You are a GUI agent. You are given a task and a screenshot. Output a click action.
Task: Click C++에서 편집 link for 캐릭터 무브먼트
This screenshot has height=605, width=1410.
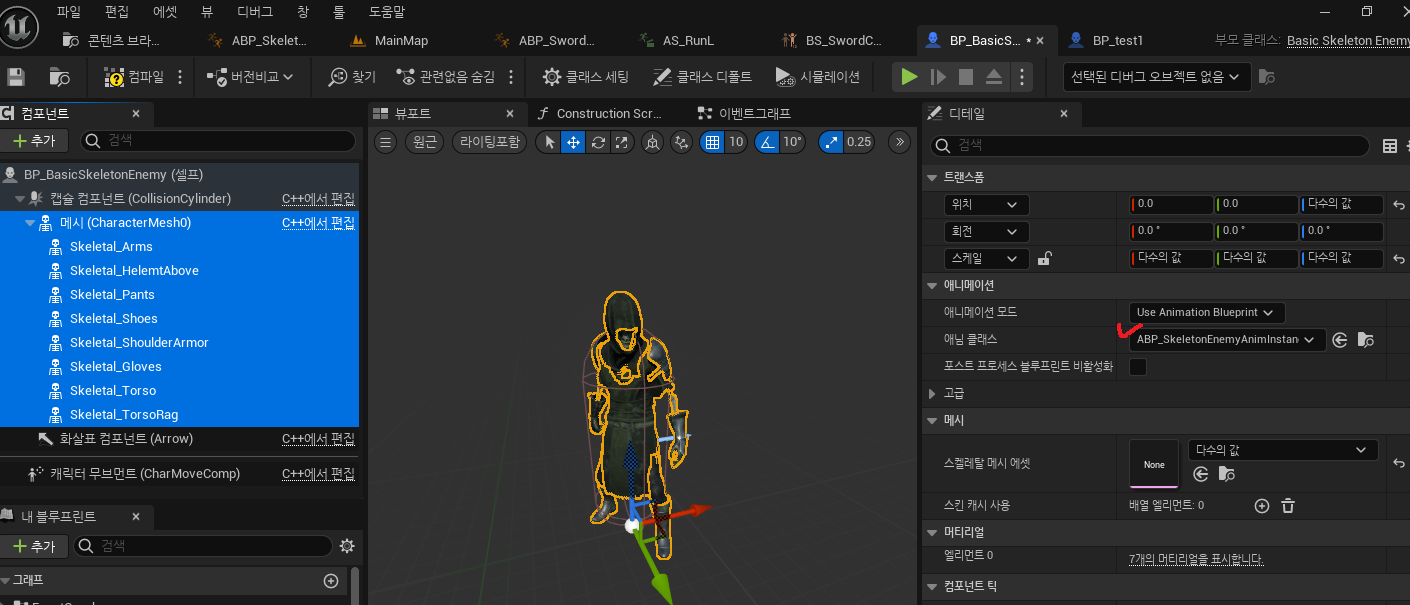[x=318, y=474]
